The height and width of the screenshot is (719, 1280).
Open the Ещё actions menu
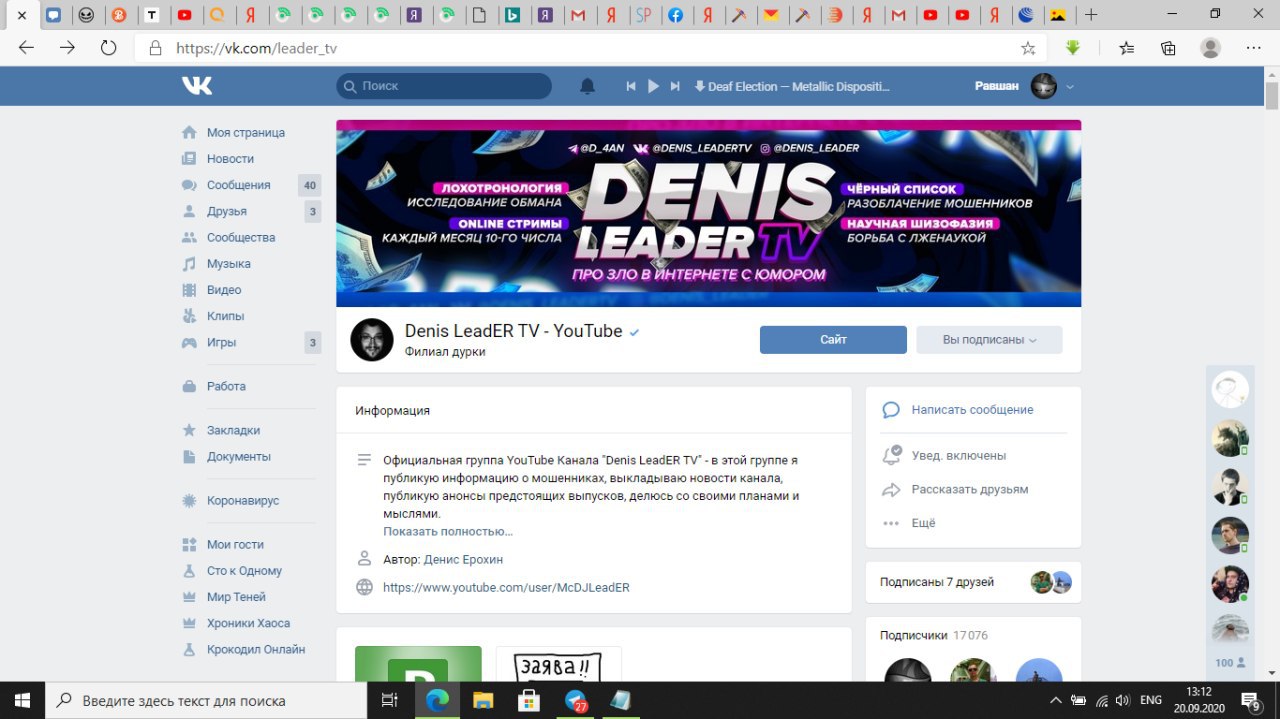point(923,523)
